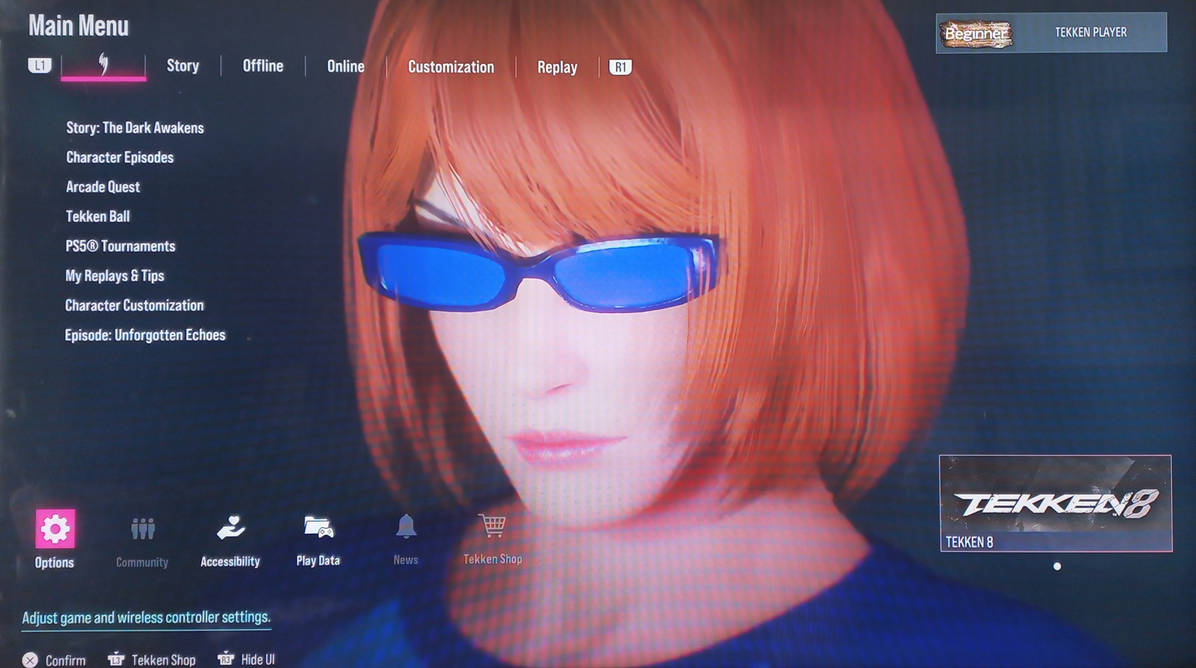
Task: Open the Options gear icon
Action: 55,528
